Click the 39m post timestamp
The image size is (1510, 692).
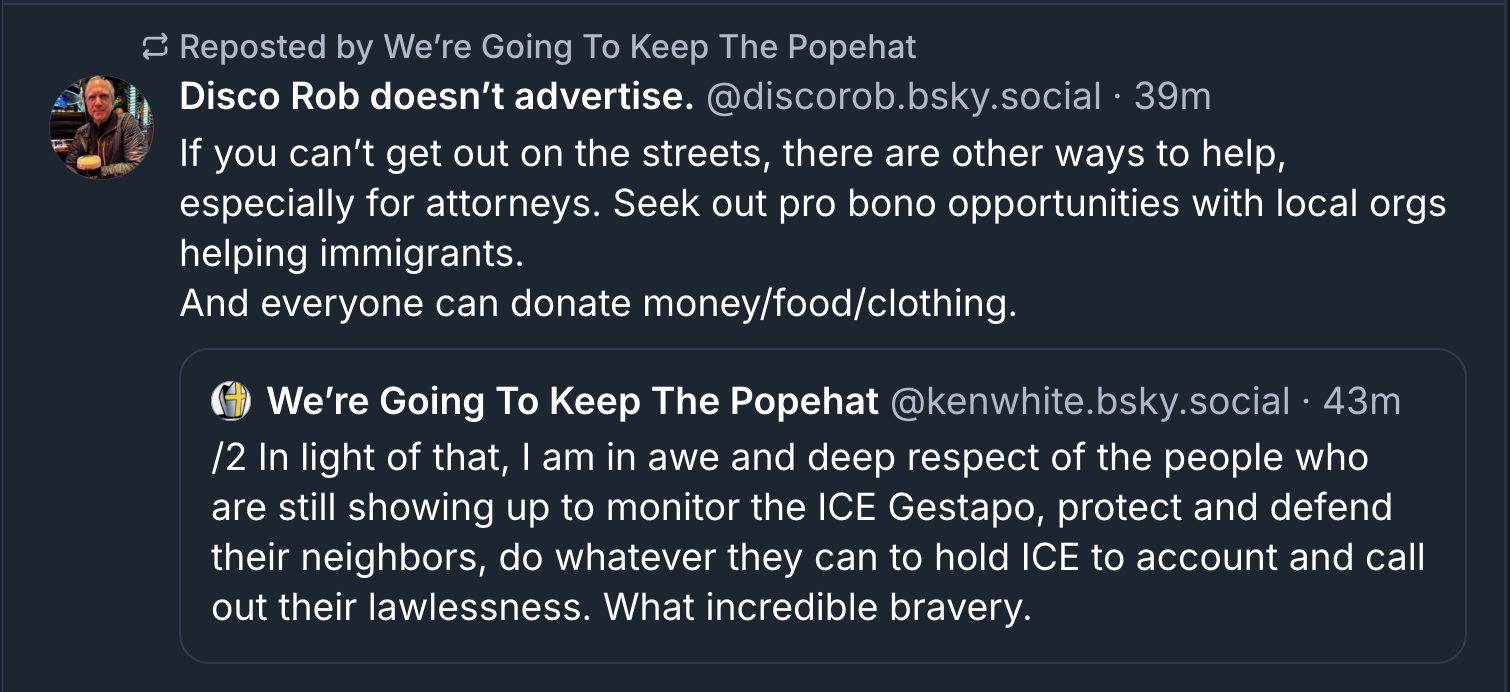tap(1172, 97)
